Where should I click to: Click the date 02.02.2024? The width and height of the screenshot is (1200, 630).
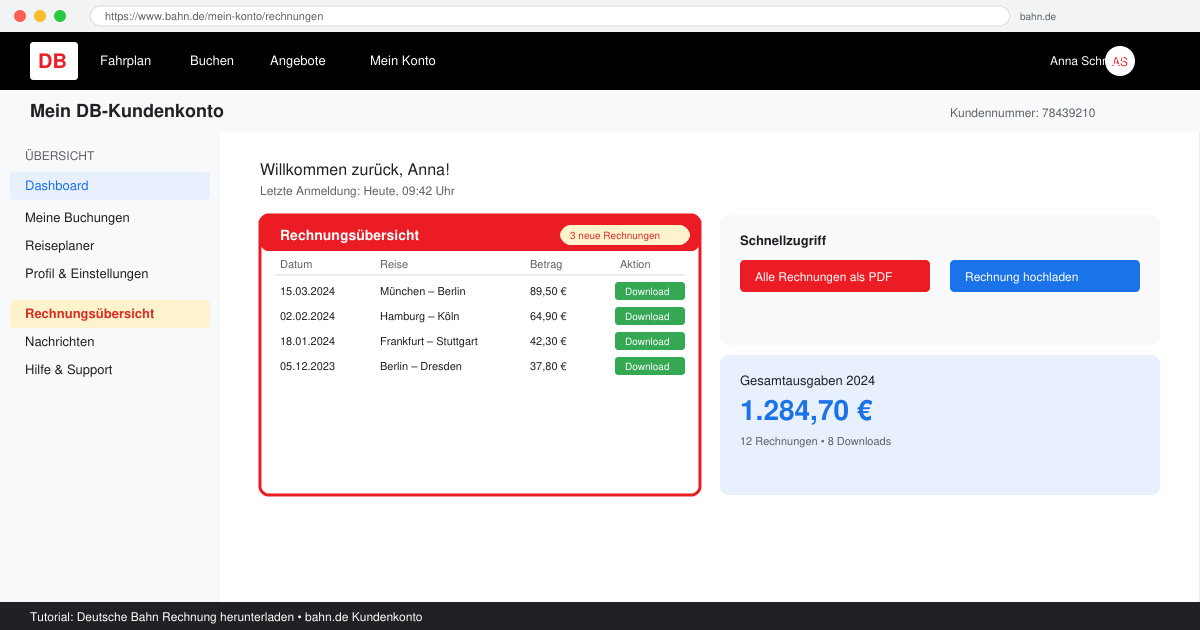click(x=307, y=317)
